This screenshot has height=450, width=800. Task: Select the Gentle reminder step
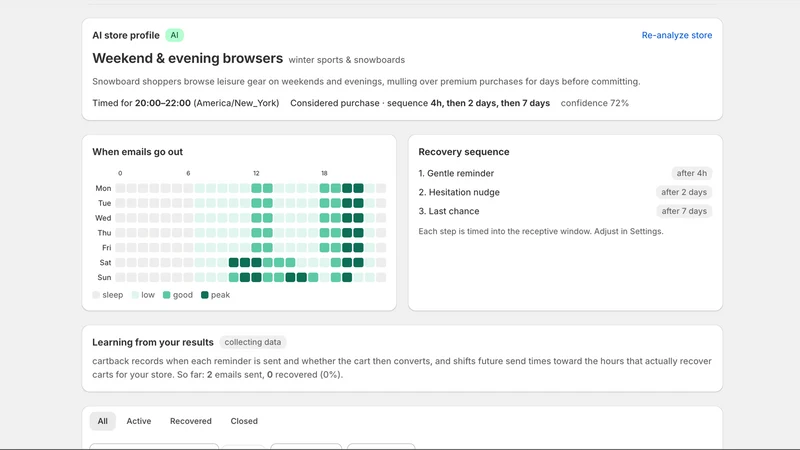(x=456, y=173)
